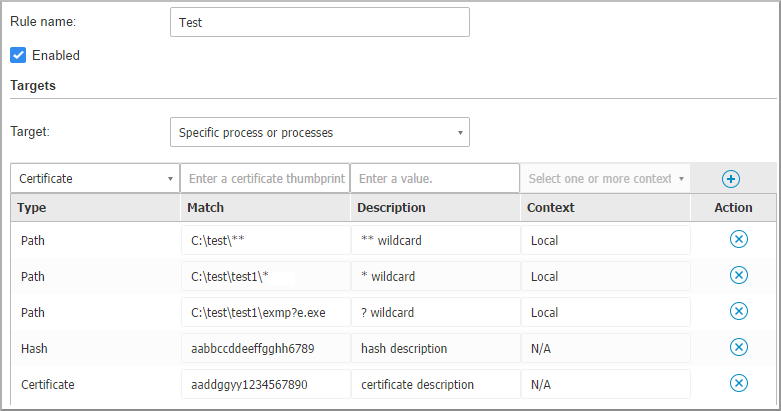The height and width of the screenshot is (411, 781).
Task: Expand the Certificate type dropdown
Action: (x=95, y=179)
